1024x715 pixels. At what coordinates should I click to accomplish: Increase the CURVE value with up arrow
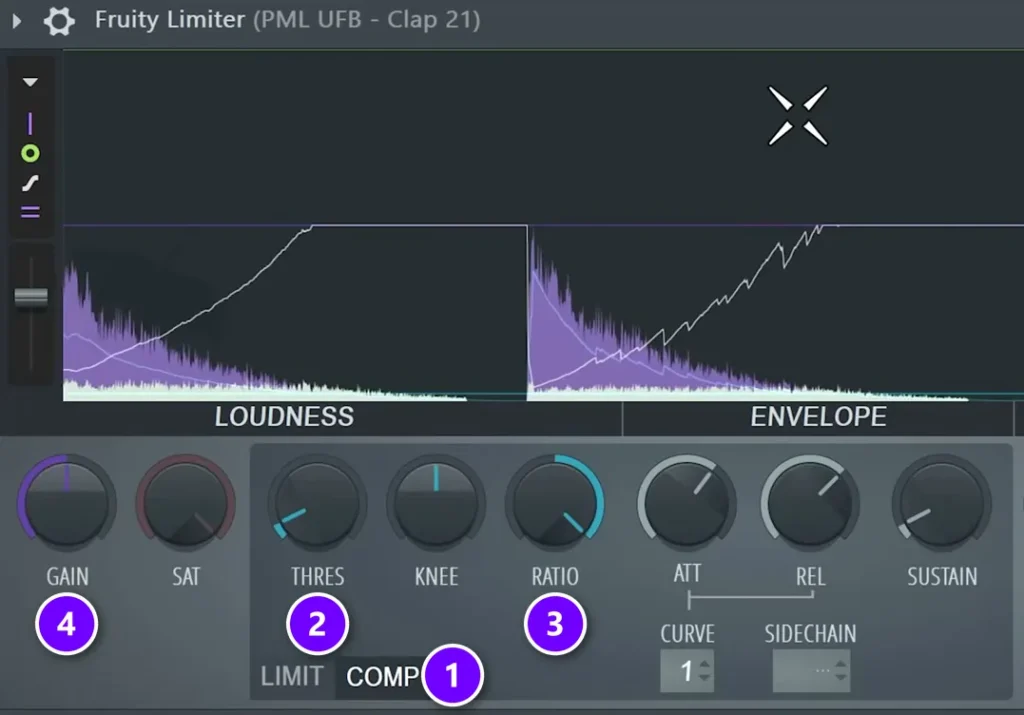(704, 664)
